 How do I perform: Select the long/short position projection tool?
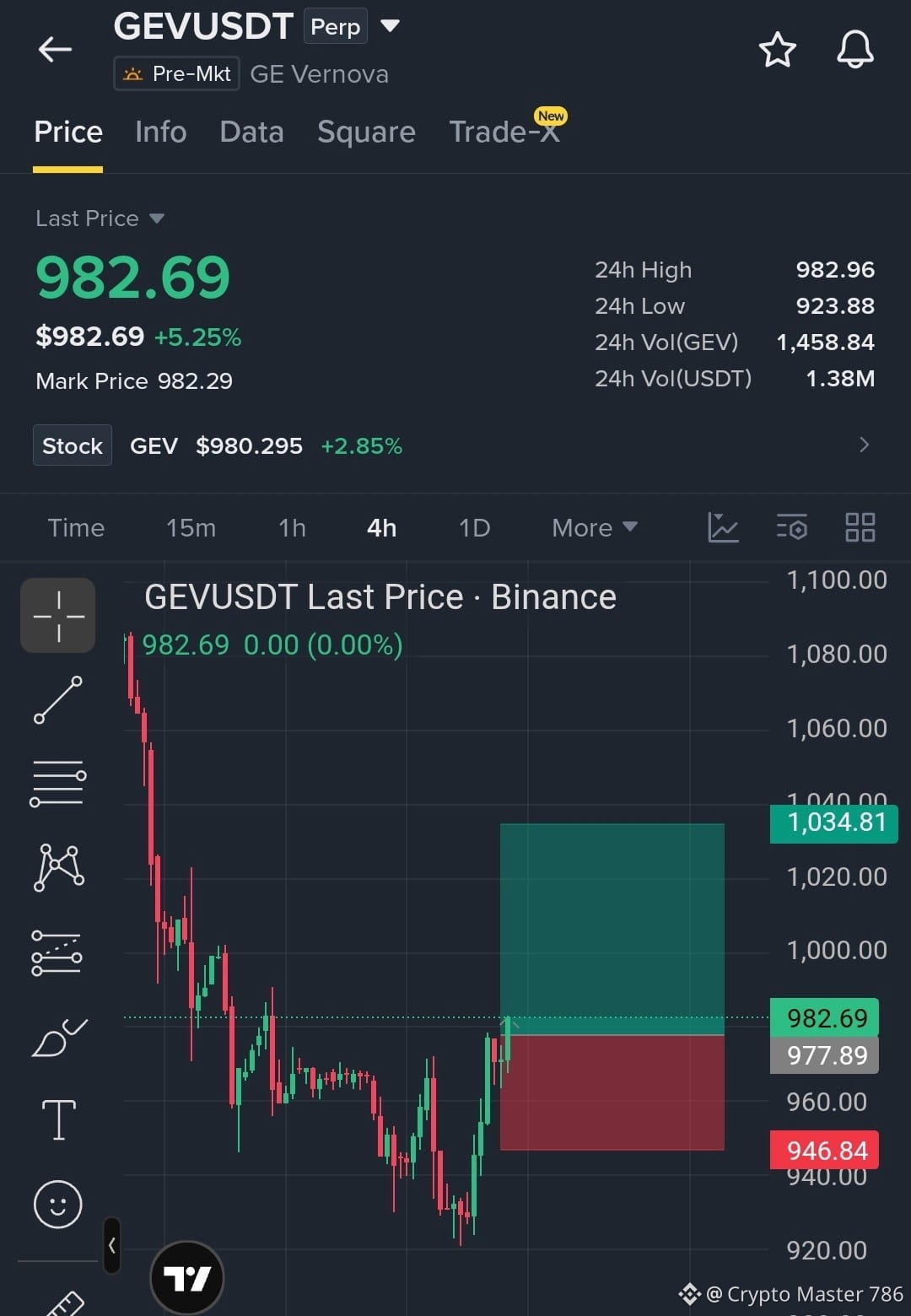coord(57,953)
